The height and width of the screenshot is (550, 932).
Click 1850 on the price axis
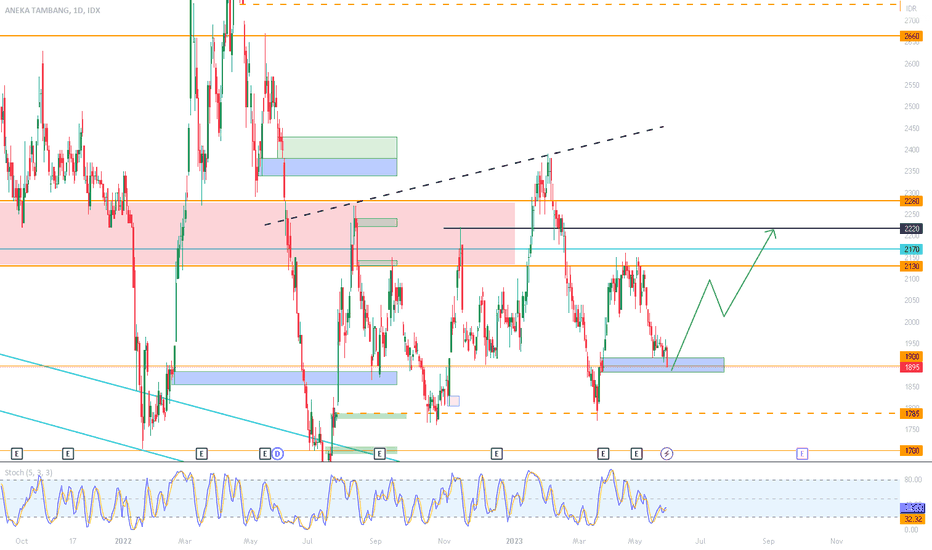click(x=912, y=386)
